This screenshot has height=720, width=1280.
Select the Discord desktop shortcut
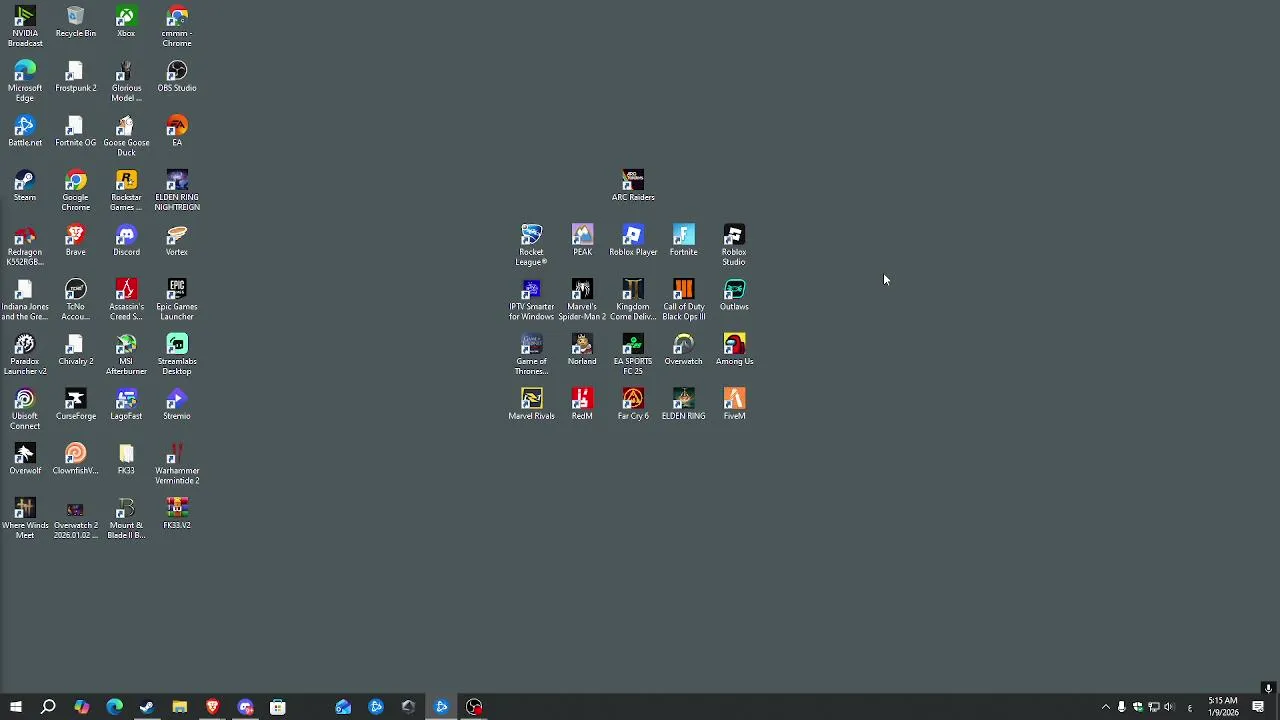(126, 241)
